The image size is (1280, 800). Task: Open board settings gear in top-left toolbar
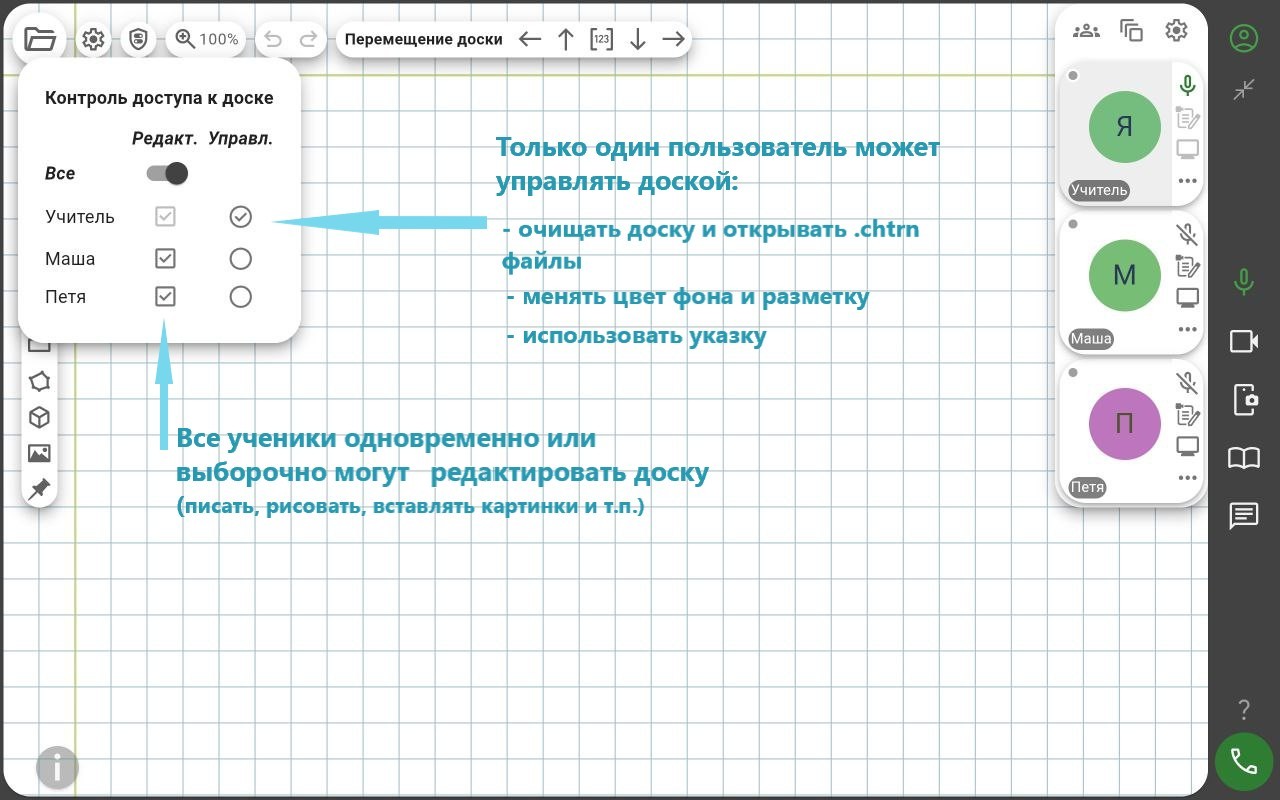tap(93, 39)
